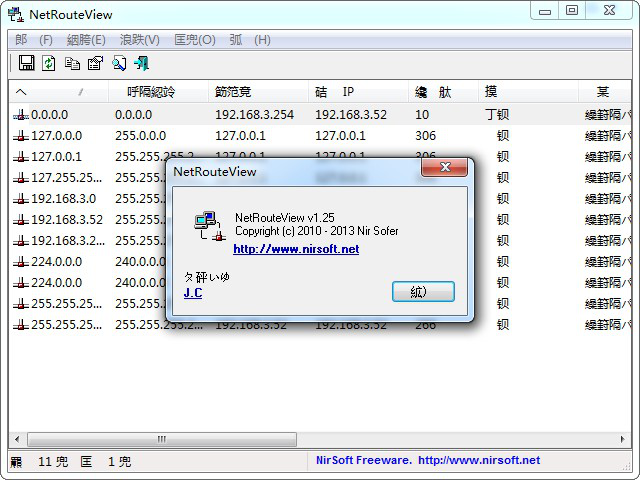Click the scrollbar right arrow
Viewport: 640px width, 480px height.
point(622,439)
